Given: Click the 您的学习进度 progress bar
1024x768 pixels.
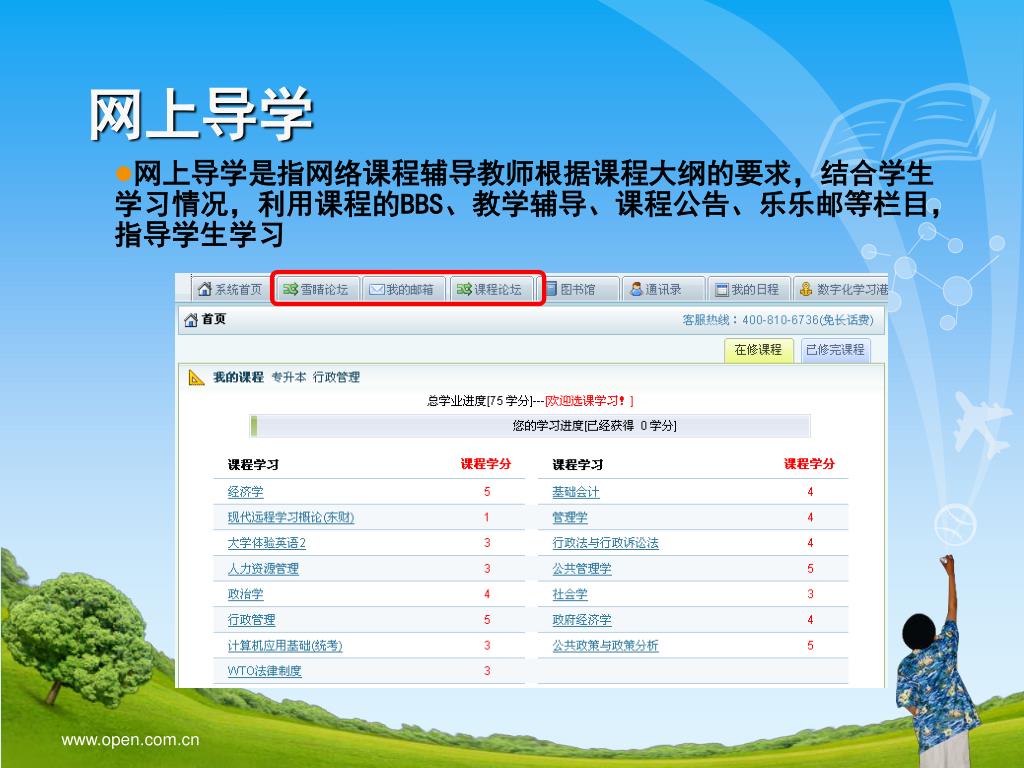Looking at the screenshot, I should coord(530,426).
